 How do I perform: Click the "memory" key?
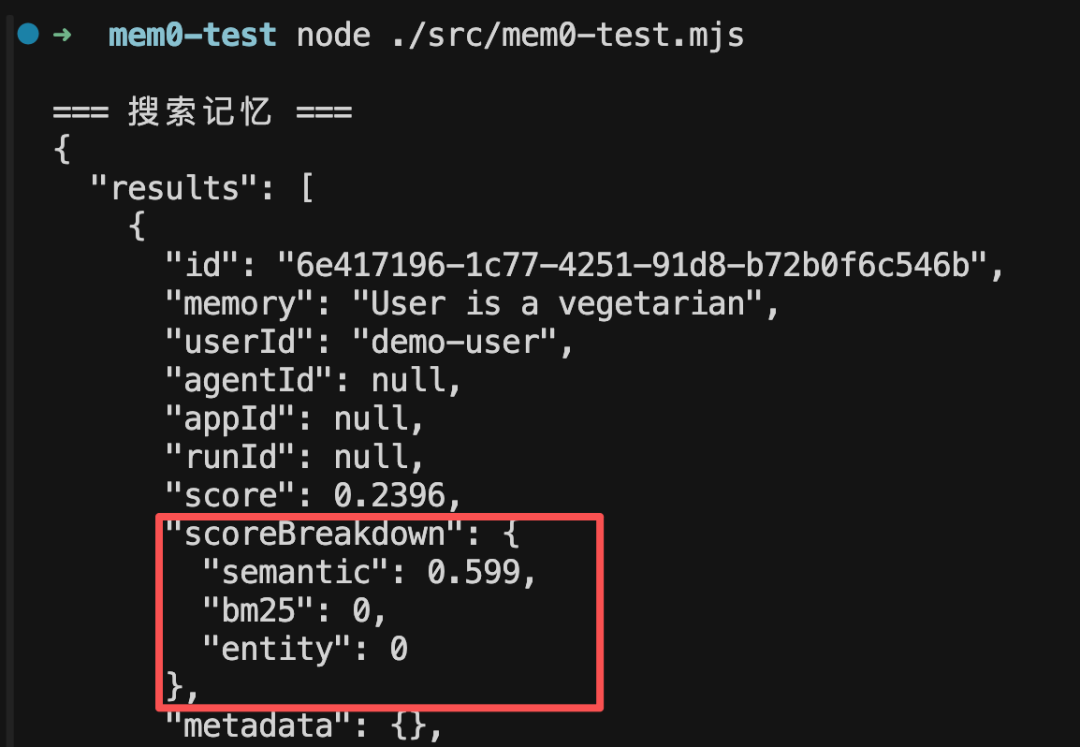coord(239,304)
